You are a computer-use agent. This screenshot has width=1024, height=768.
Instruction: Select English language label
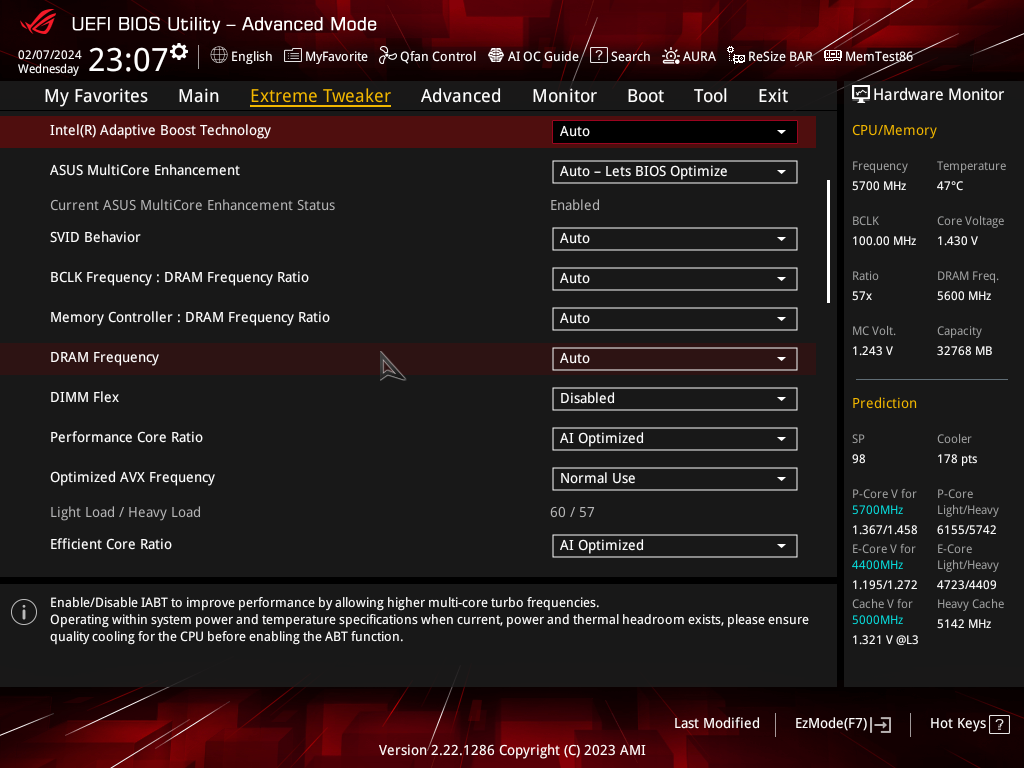[251, 57]
